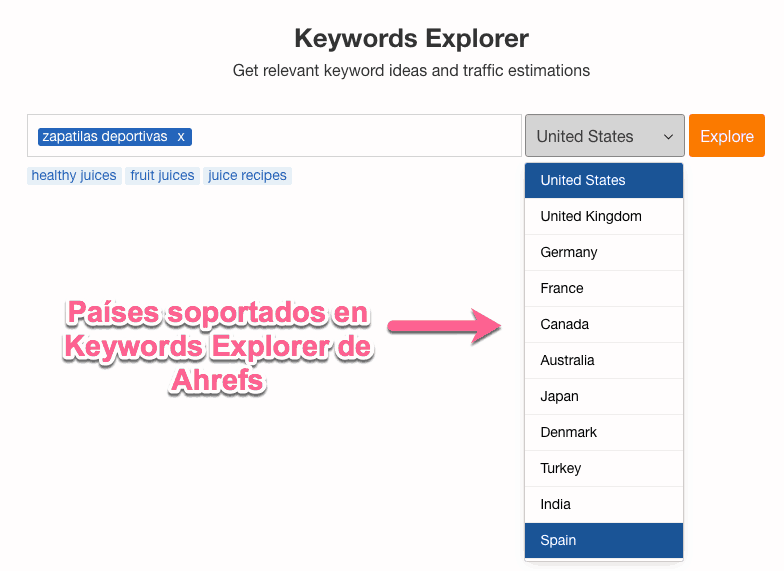
Task: Click inside the keyword search input field
Action: coord(274,136)
